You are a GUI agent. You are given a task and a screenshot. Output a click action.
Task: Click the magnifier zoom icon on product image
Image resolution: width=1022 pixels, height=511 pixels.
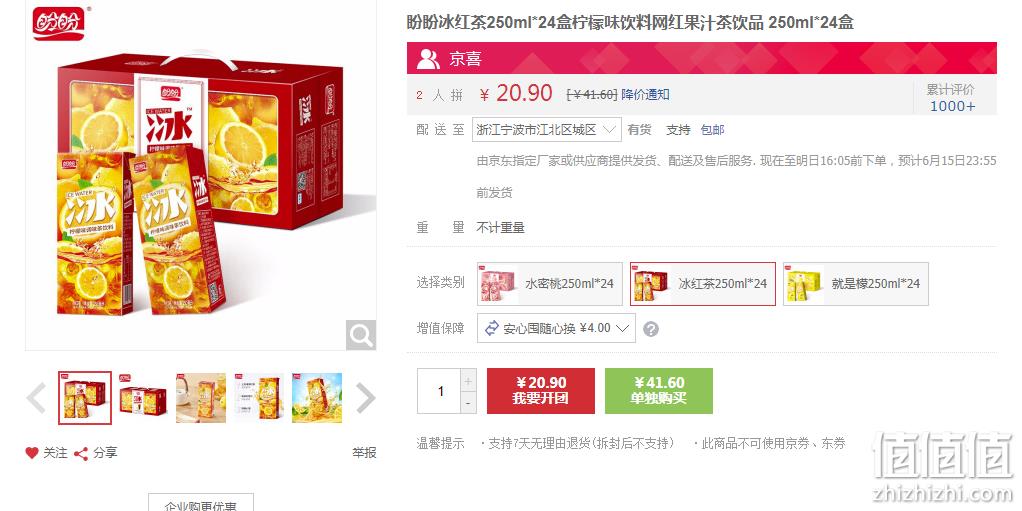click(360, 335)
